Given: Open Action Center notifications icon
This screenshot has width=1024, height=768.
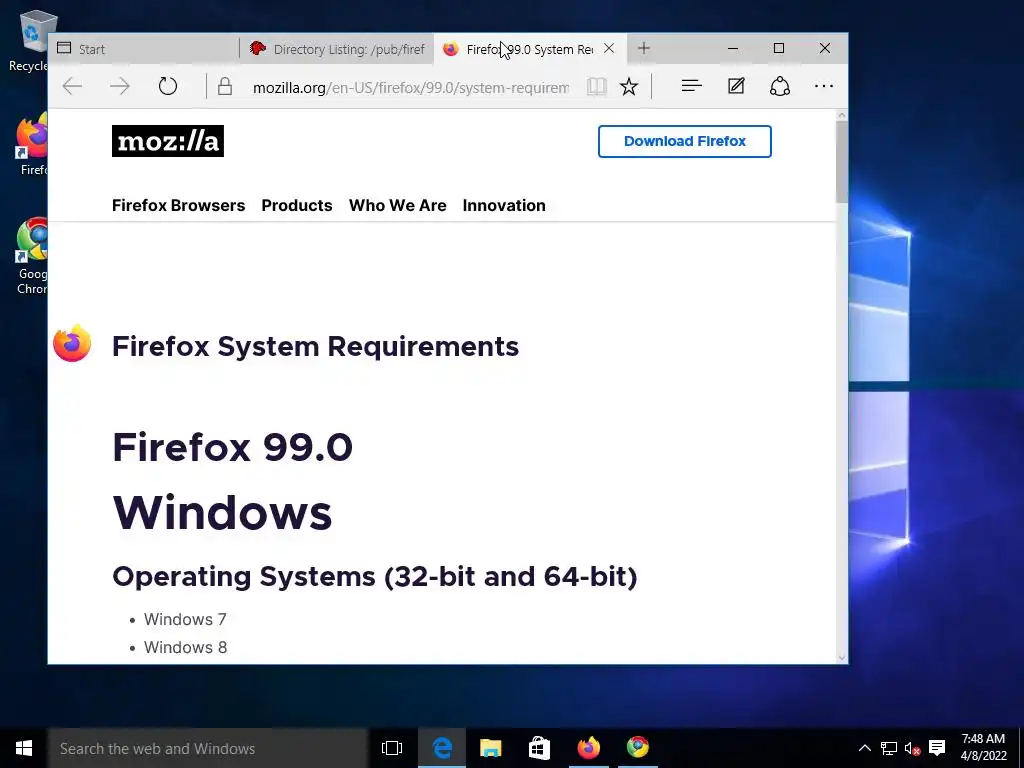Looking at the screenshot, I should tap(937, 748).
